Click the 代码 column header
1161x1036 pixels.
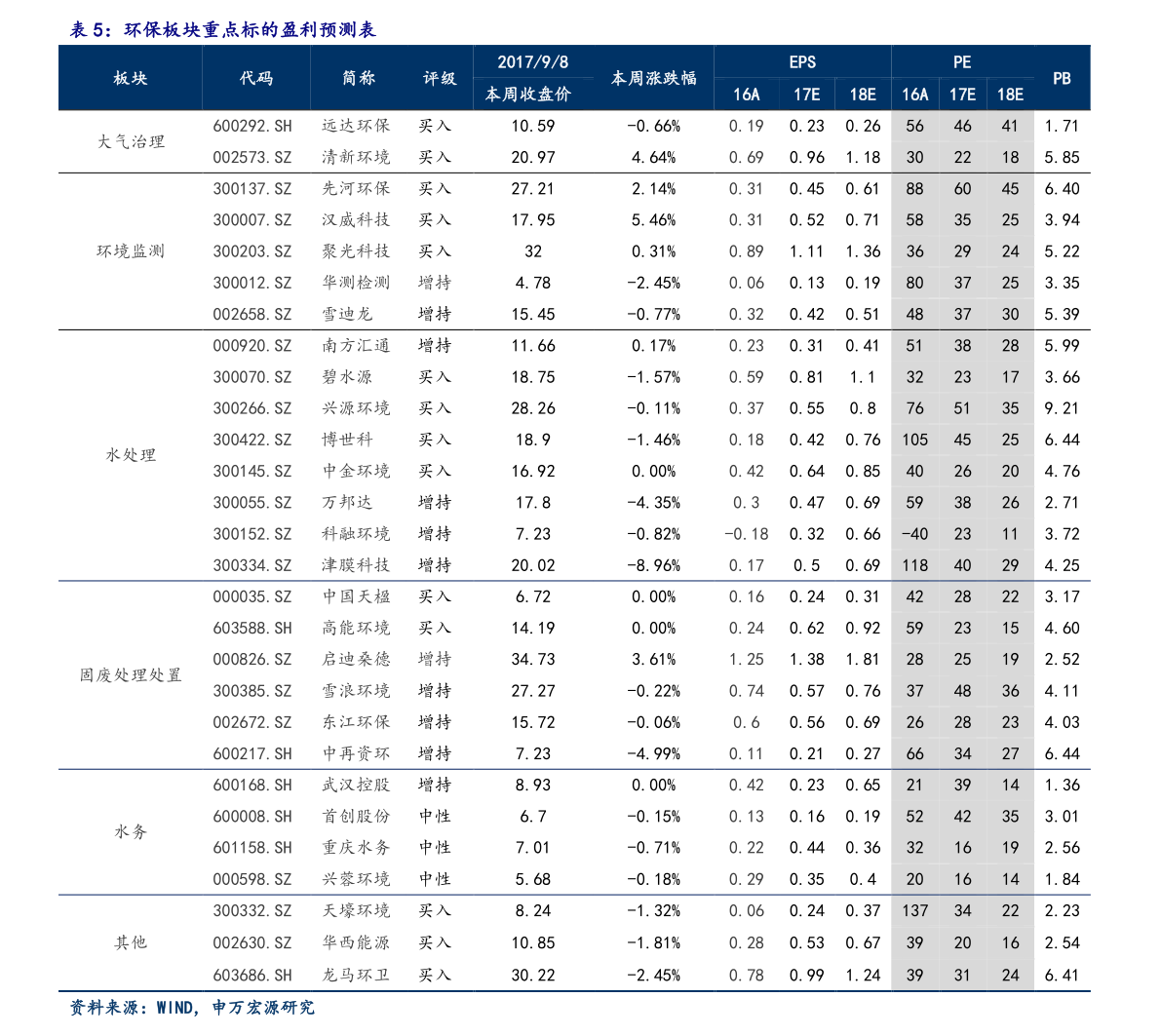click(256, 78)
